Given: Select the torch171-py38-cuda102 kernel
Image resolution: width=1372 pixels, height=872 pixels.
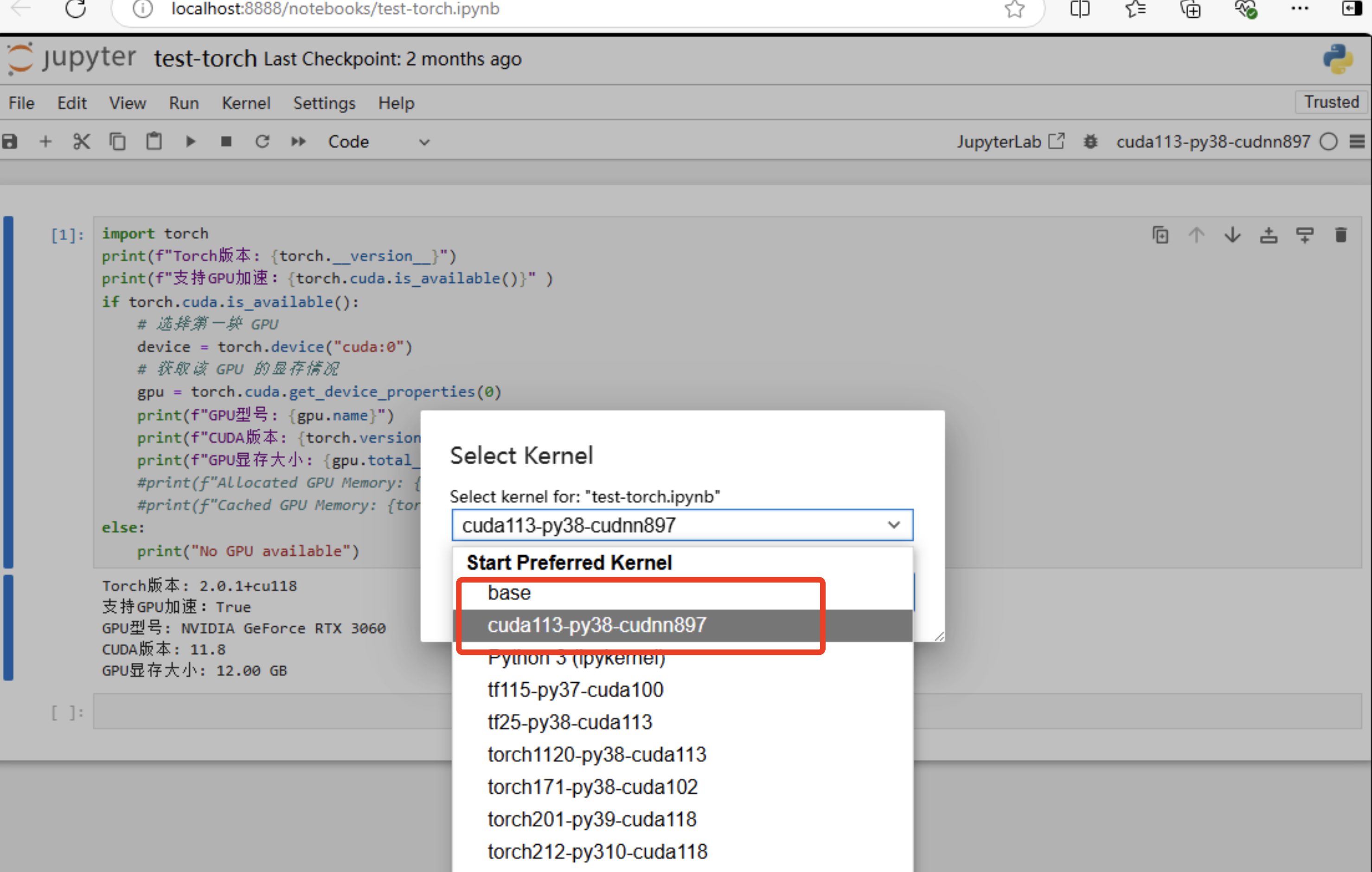Looking at the screenshot, I should [683, 787].
